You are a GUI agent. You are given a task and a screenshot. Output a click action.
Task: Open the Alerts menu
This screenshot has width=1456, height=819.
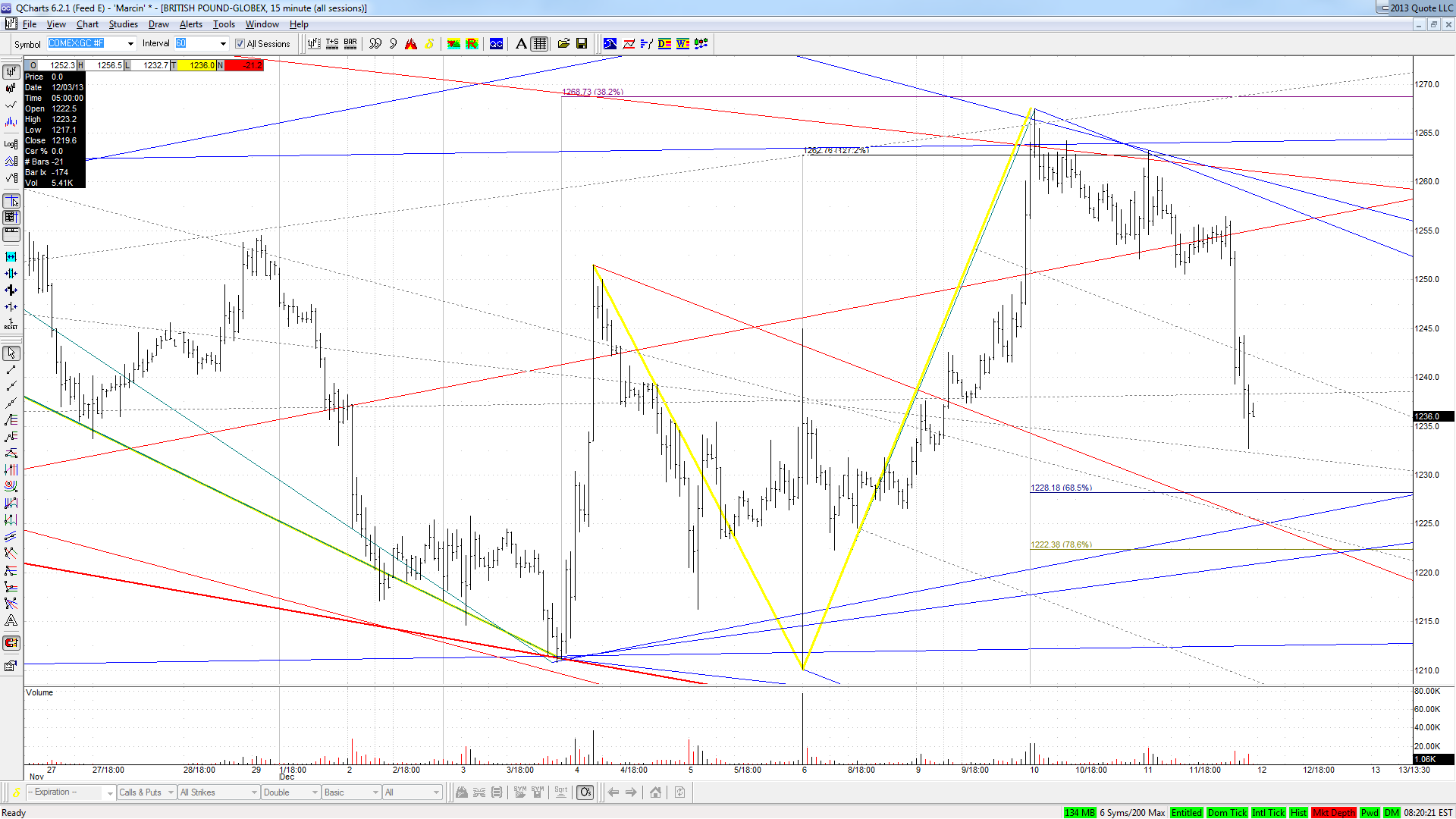click(x=190, y=24)
